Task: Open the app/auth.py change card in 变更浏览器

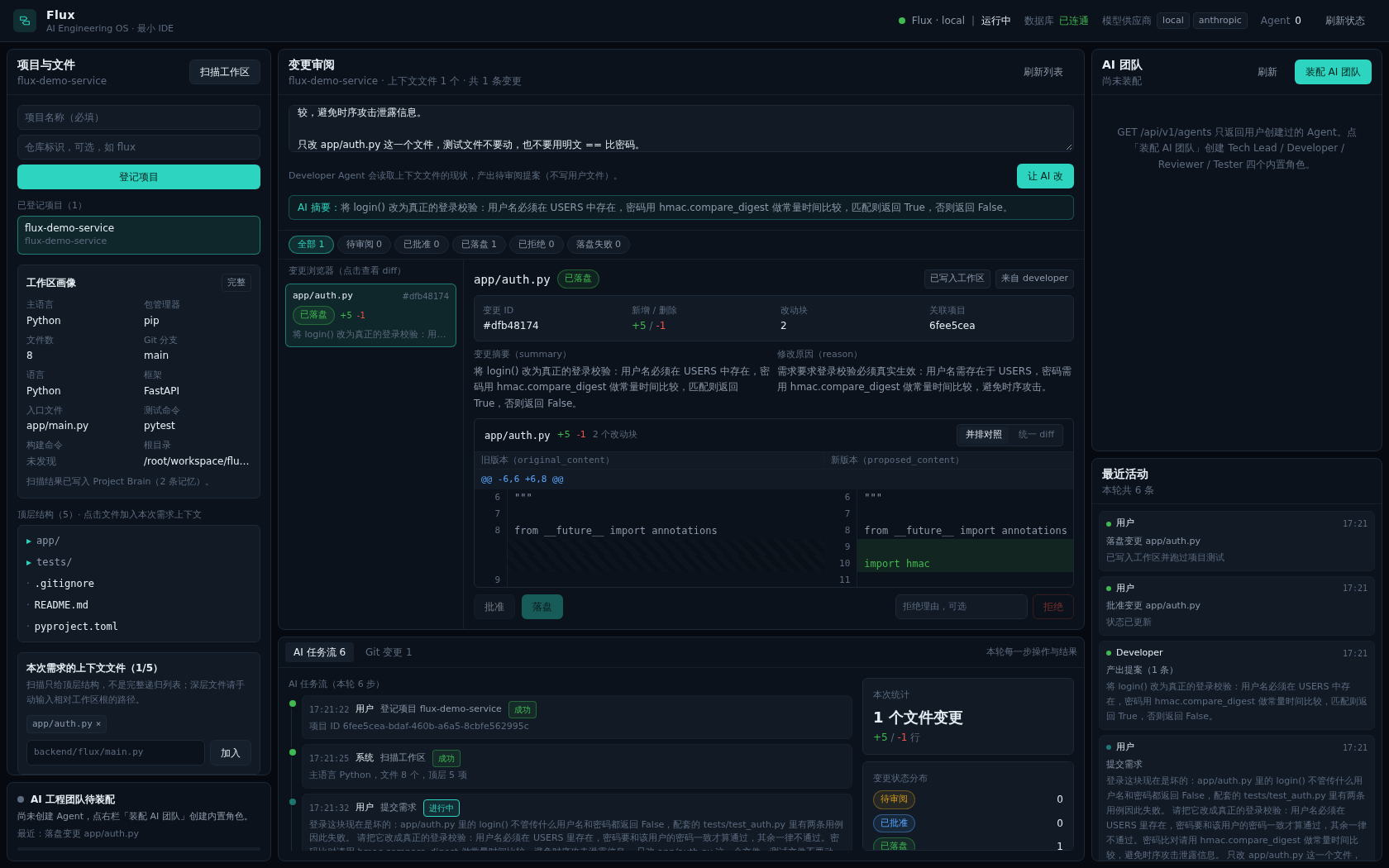Action: point(370,315)
